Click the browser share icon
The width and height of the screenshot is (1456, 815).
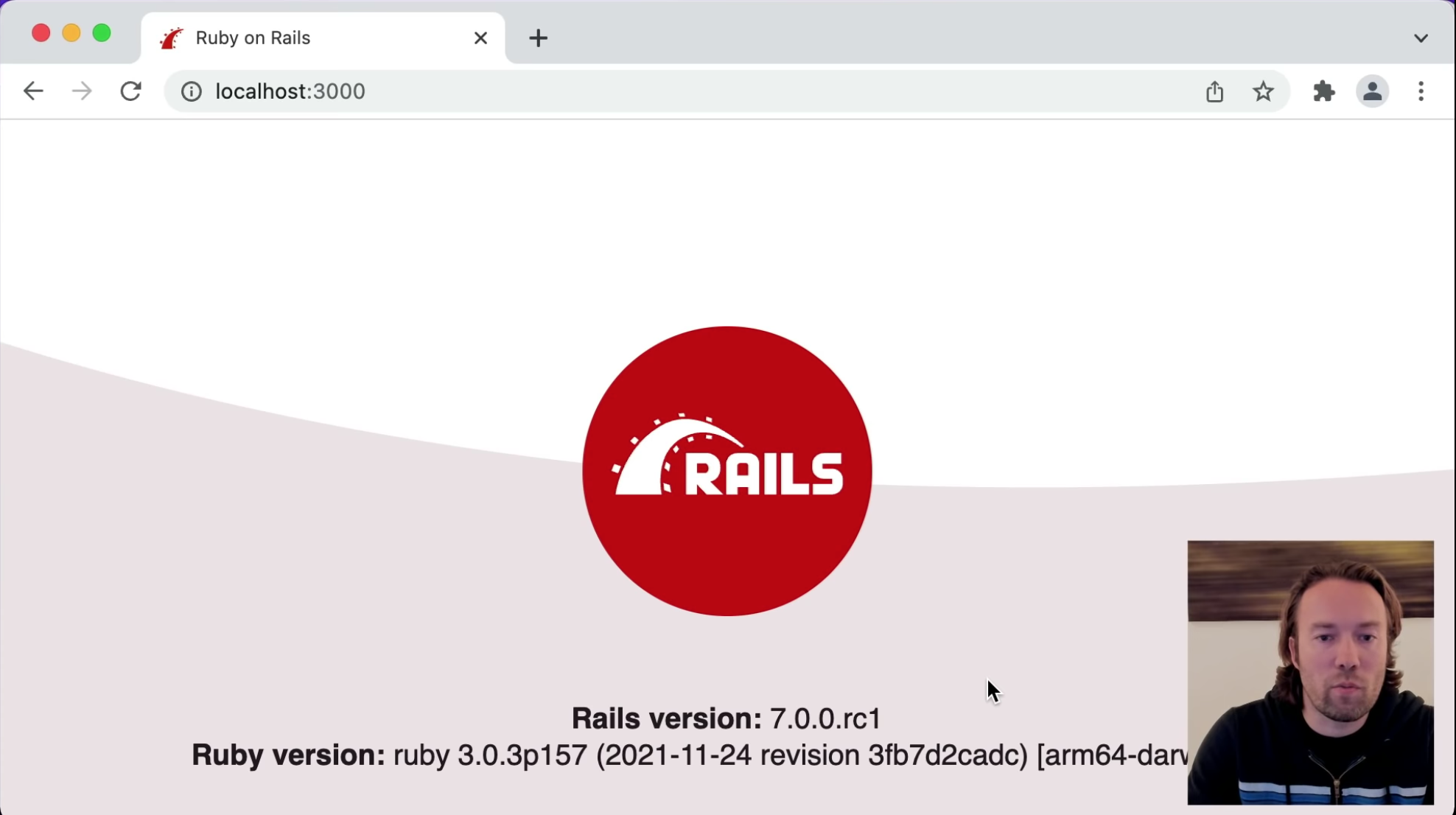click(1215, 91)
